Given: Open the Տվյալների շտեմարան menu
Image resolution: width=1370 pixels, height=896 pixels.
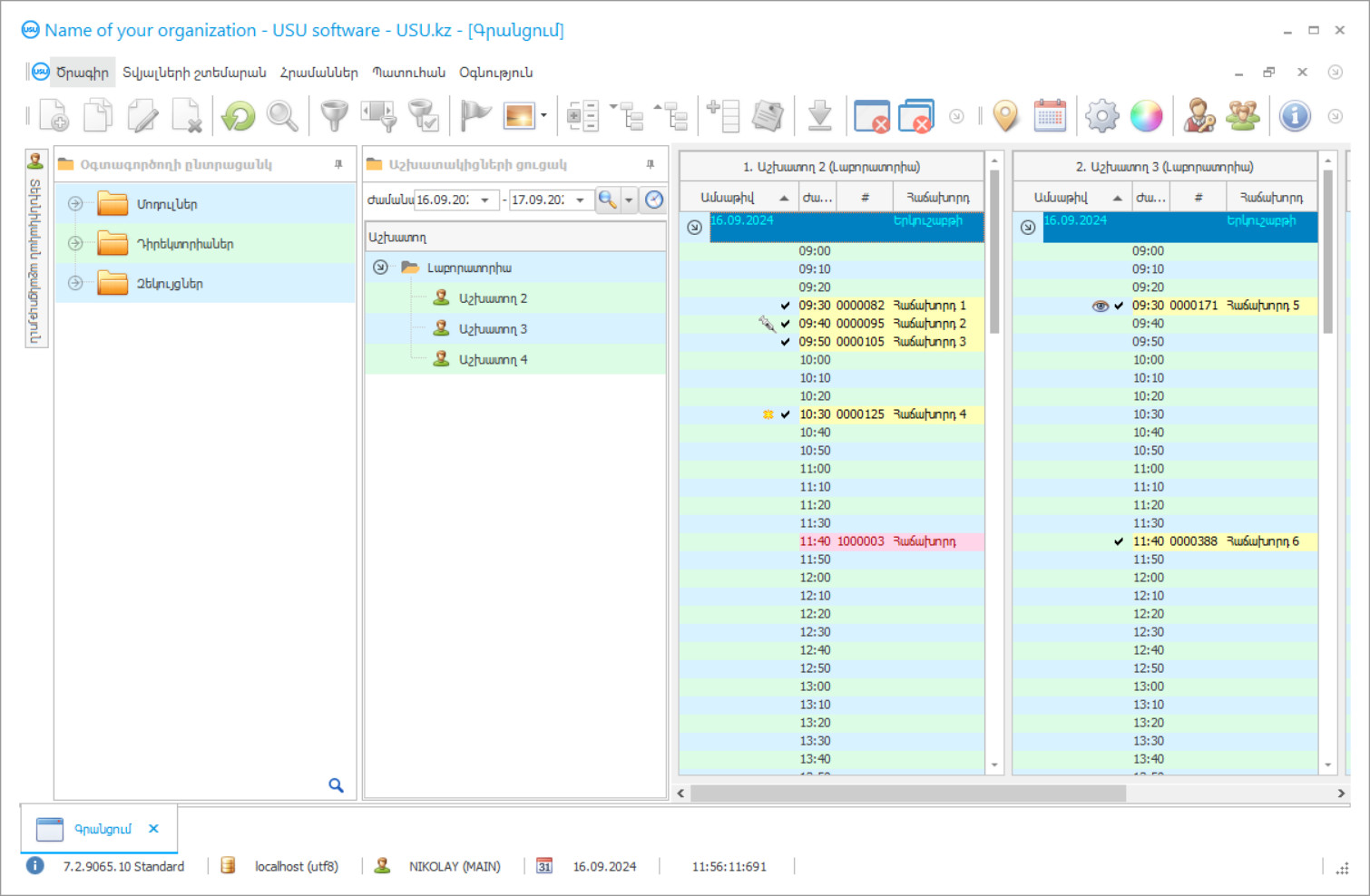Looking at the screenshot, I should point(194,73).
